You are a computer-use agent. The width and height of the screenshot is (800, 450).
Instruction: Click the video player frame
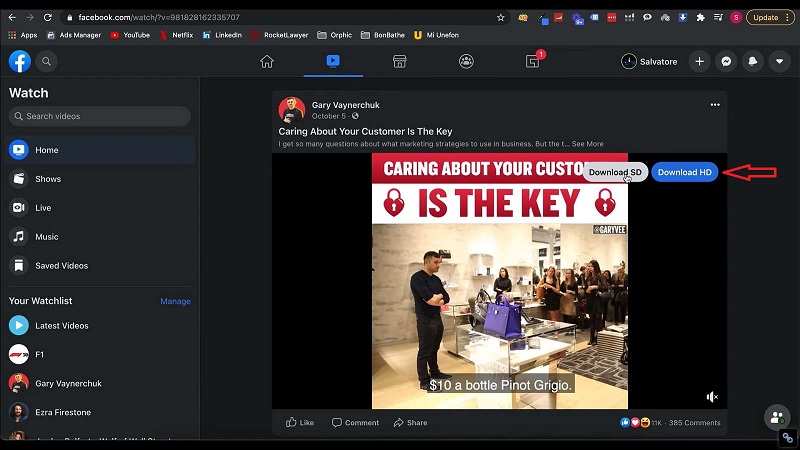(x=499, y=281)
